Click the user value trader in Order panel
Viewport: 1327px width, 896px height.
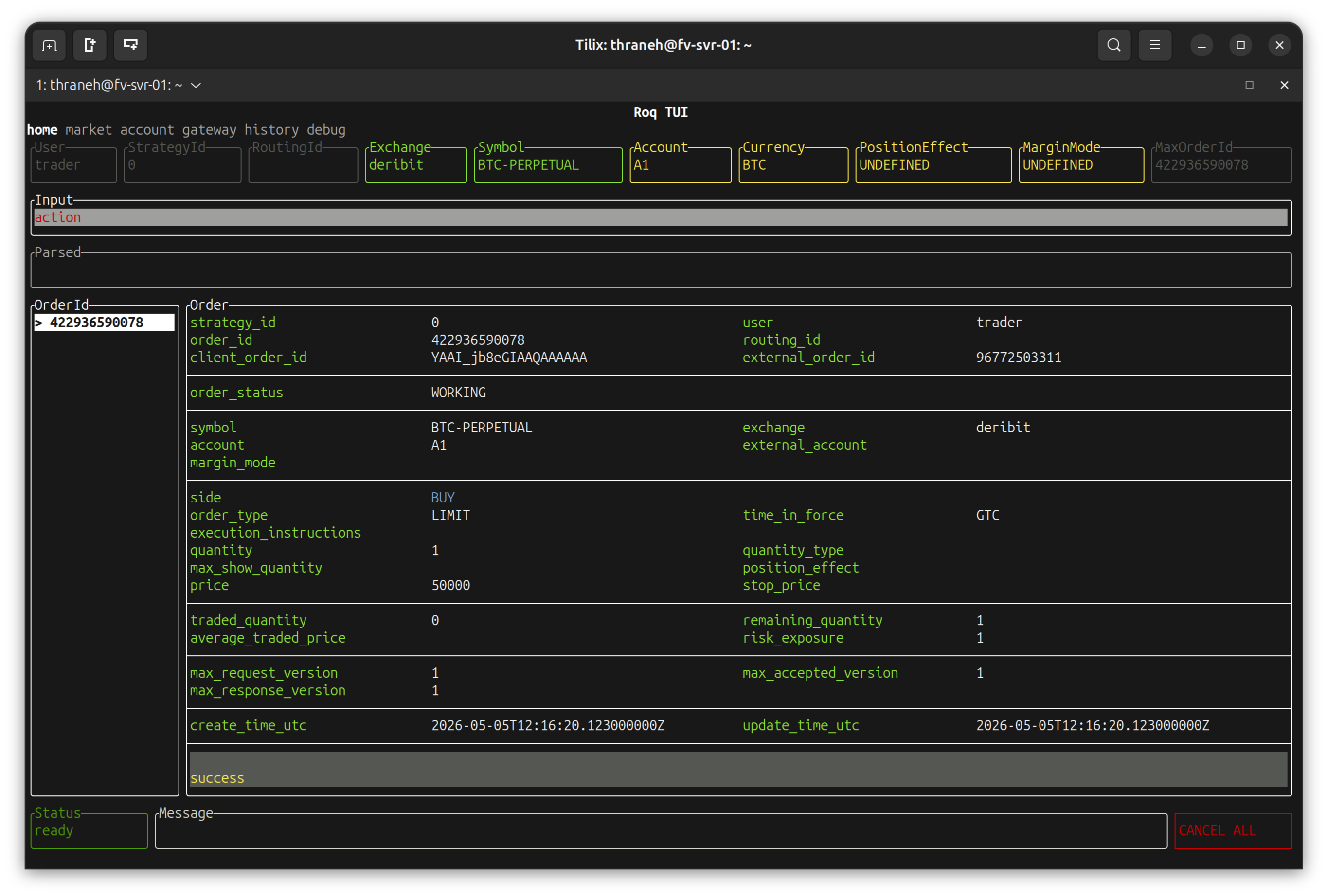tap(999, 323)
